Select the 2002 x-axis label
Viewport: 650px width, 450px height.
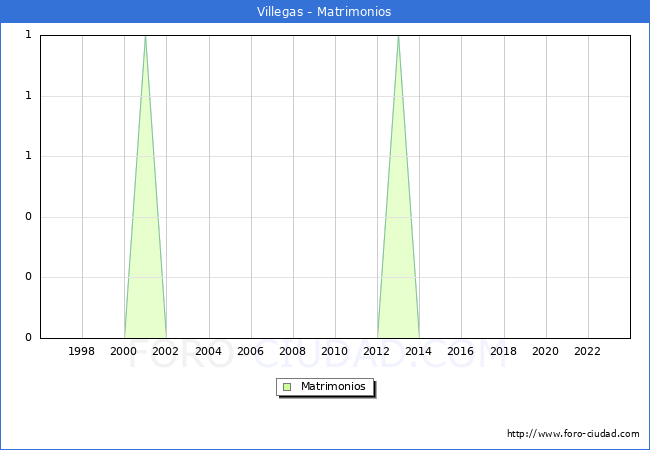click(166, 351)
